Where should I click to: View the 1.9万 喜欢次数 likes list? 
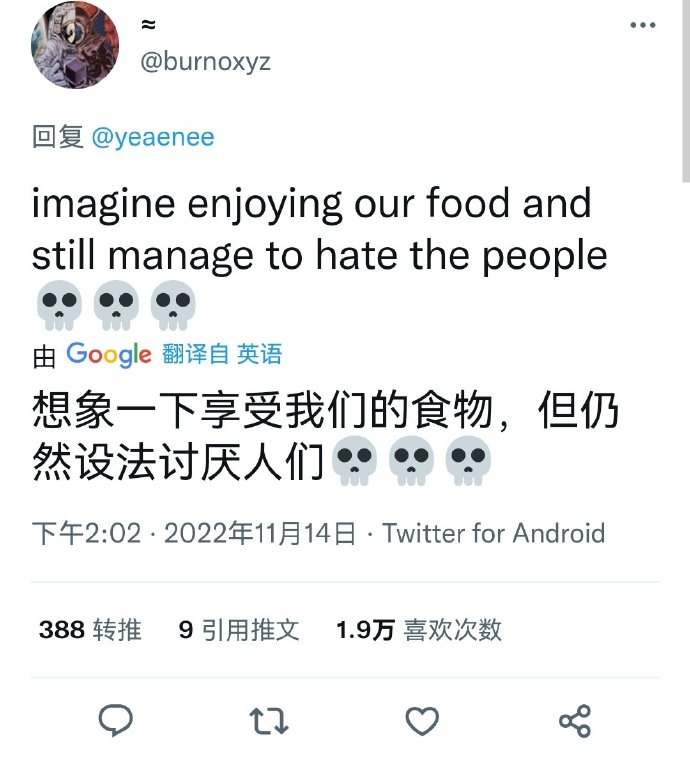pos(418,630)
